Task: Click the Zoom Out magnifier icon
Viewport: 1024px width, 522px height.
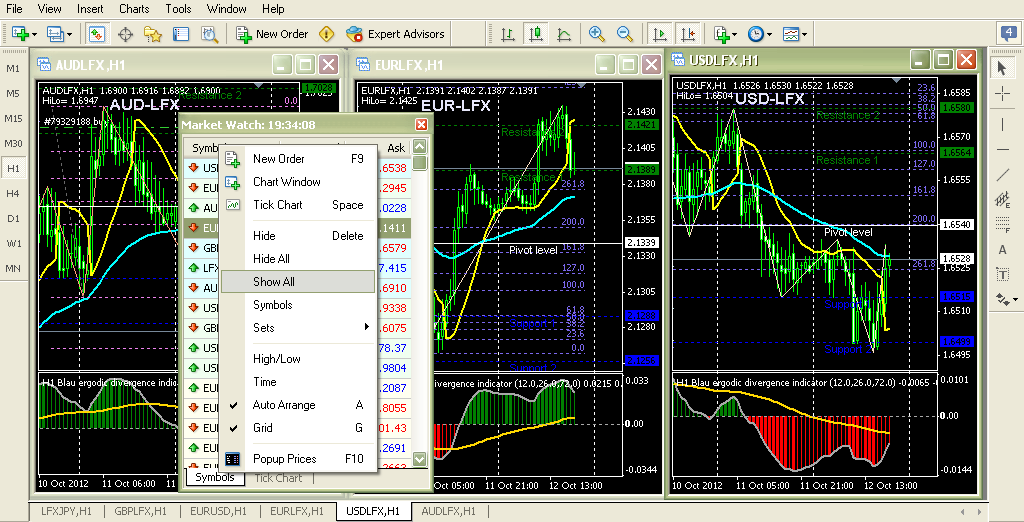Action: (x=624, y=34)
